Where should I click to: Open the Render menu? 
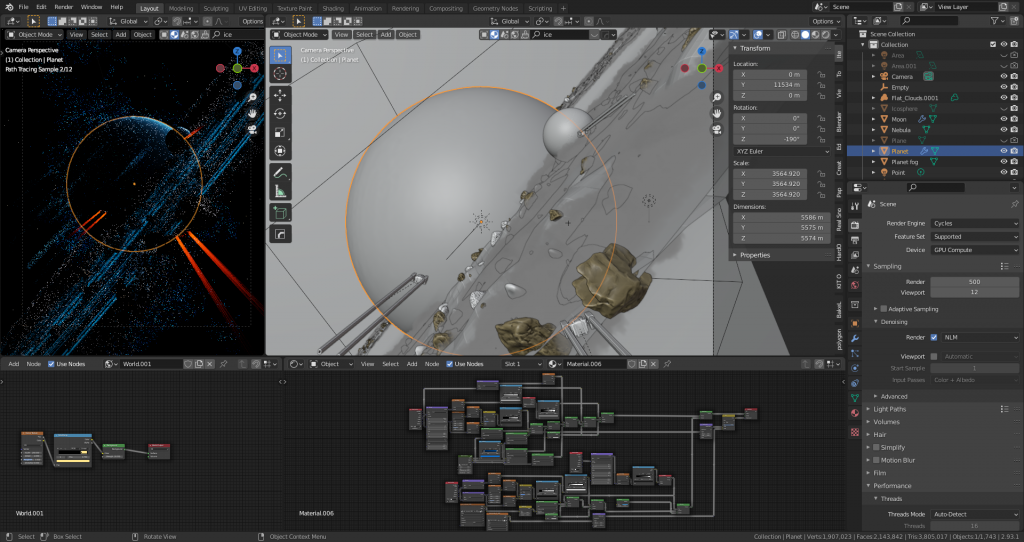coord(63,7)
